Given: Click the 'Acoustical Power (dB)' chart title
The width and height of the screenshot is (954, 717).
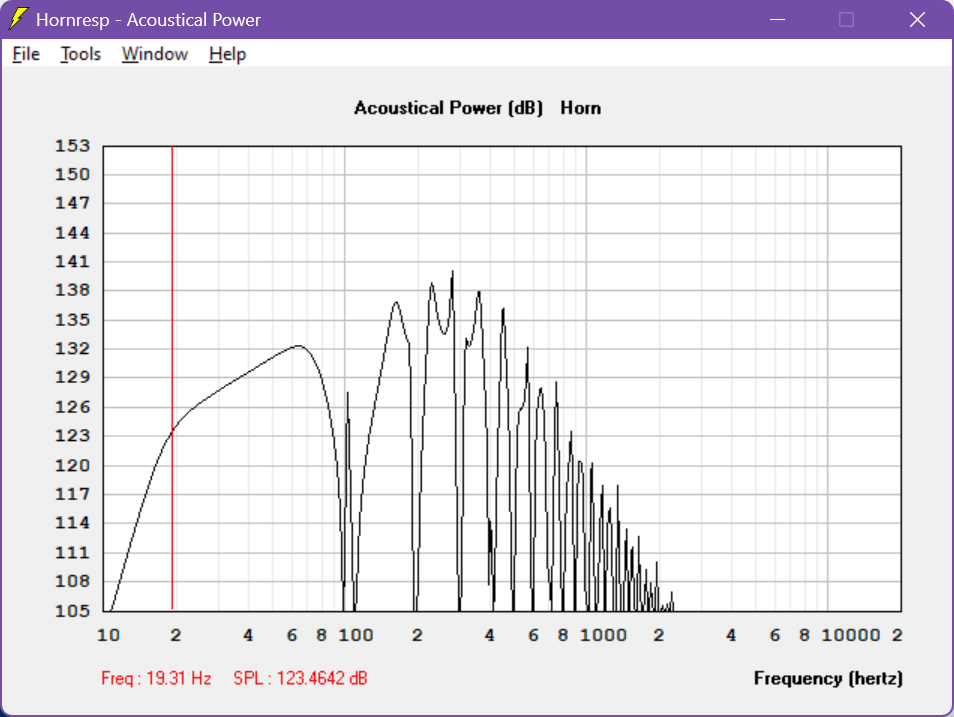Looking at the screenshot, I should pos(448,108).
